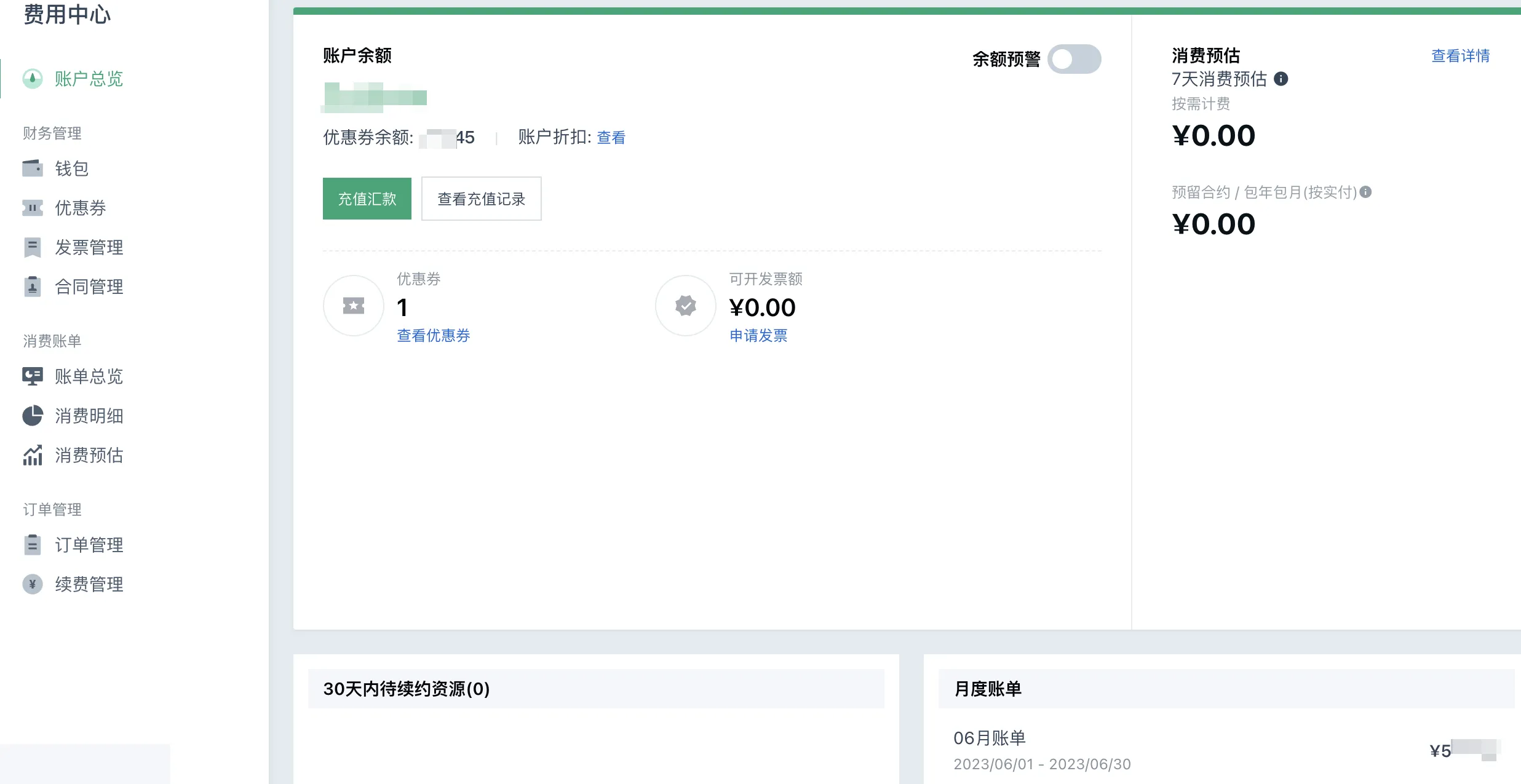Open 续费管理 sidebar entry

(x=89, y=584)
